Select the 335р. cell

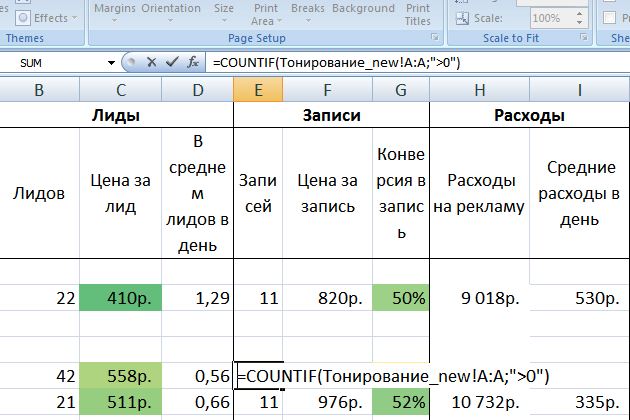[x=580, y=402]
